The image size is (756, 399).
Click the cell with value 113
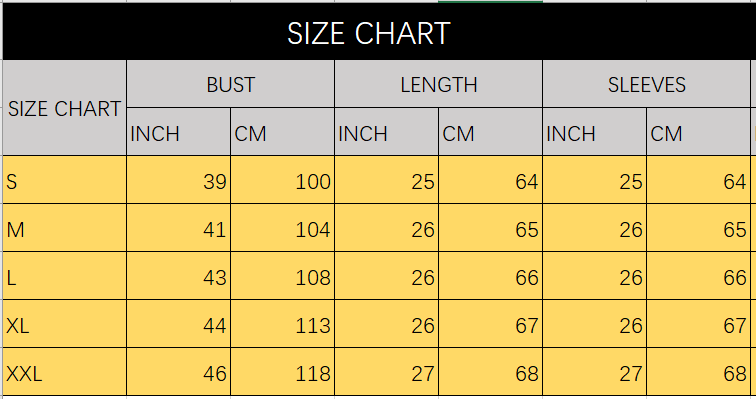tap(283, 324)
